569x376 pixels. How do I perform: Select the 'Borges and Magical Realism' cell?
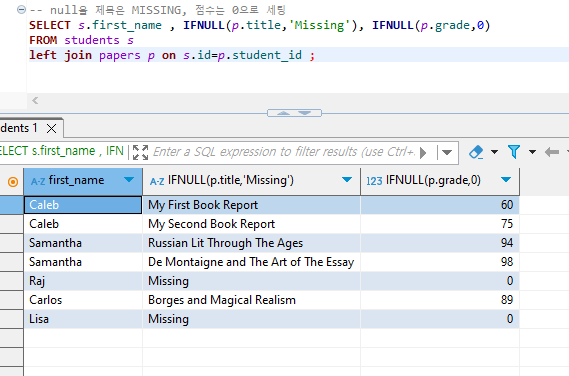251,300
